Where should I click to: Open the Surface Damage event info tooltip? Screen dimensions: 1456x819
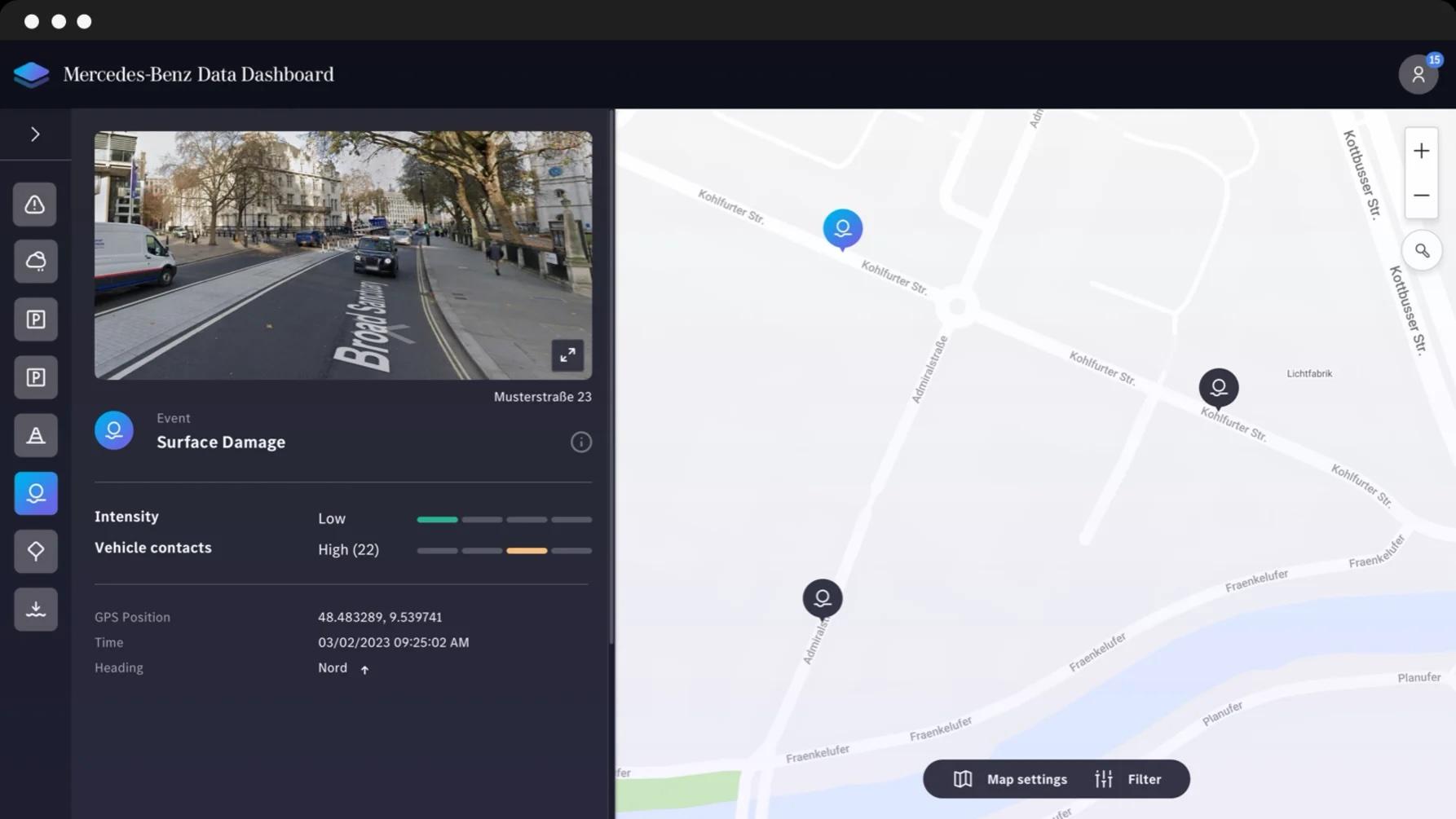(580, 442)
